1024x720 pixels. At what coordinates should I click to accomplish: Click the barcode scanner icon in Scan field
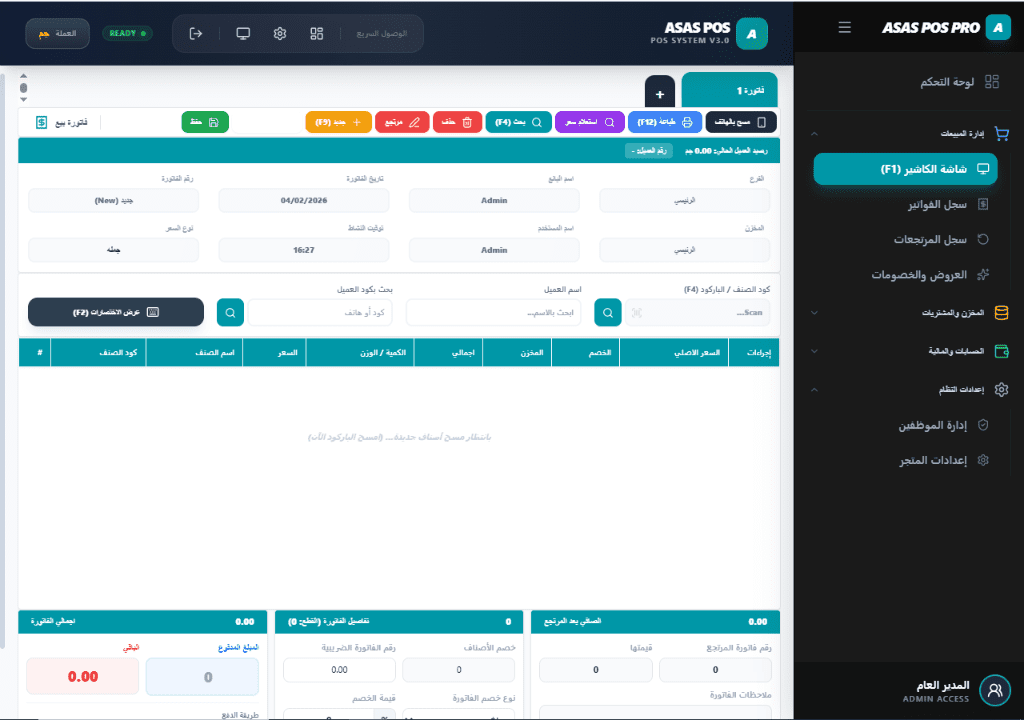636,314
